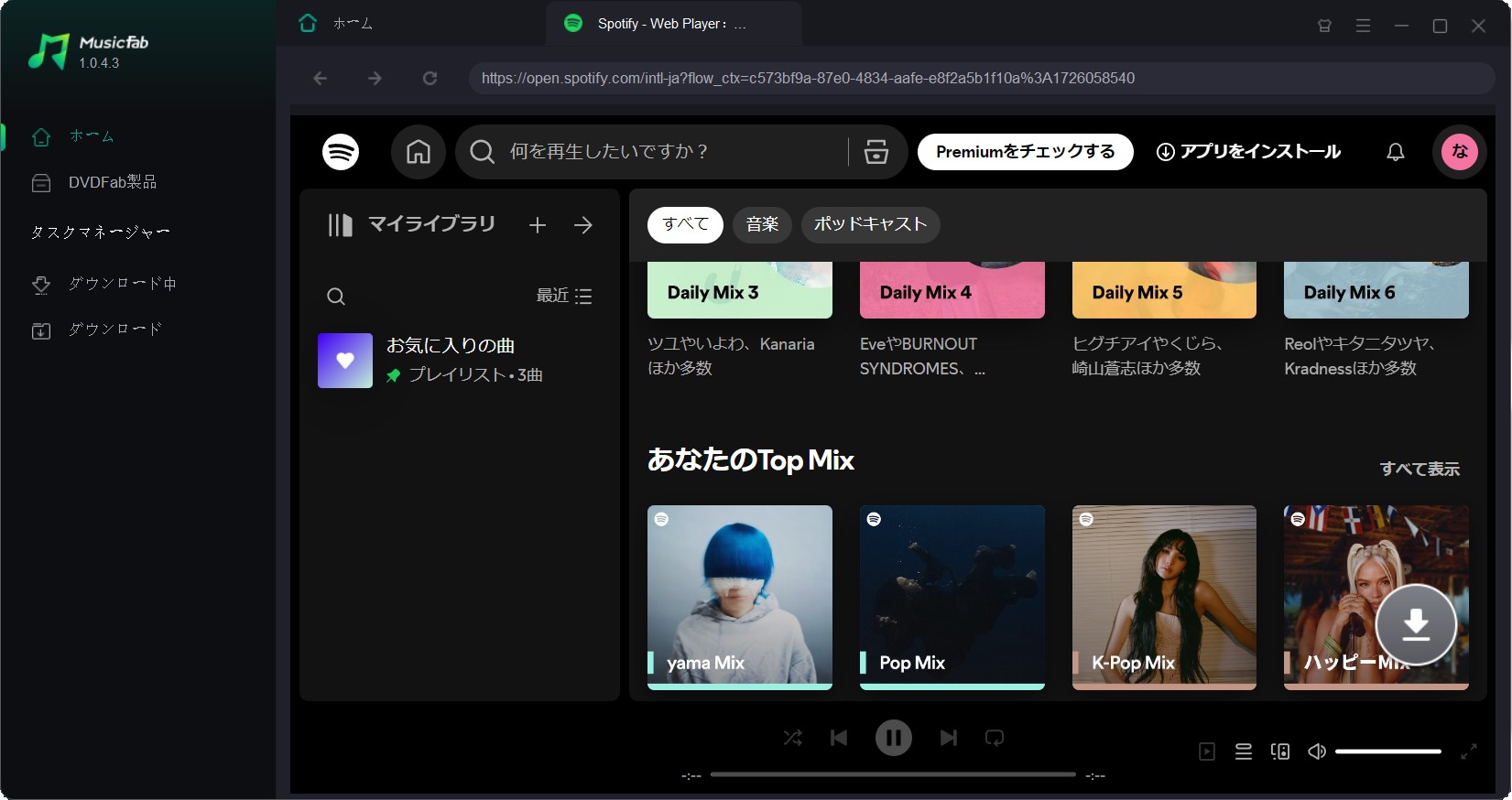1512x800 pixels.
Task: Collapse the マイライブラリ panel icon
Action: [340, 225]
